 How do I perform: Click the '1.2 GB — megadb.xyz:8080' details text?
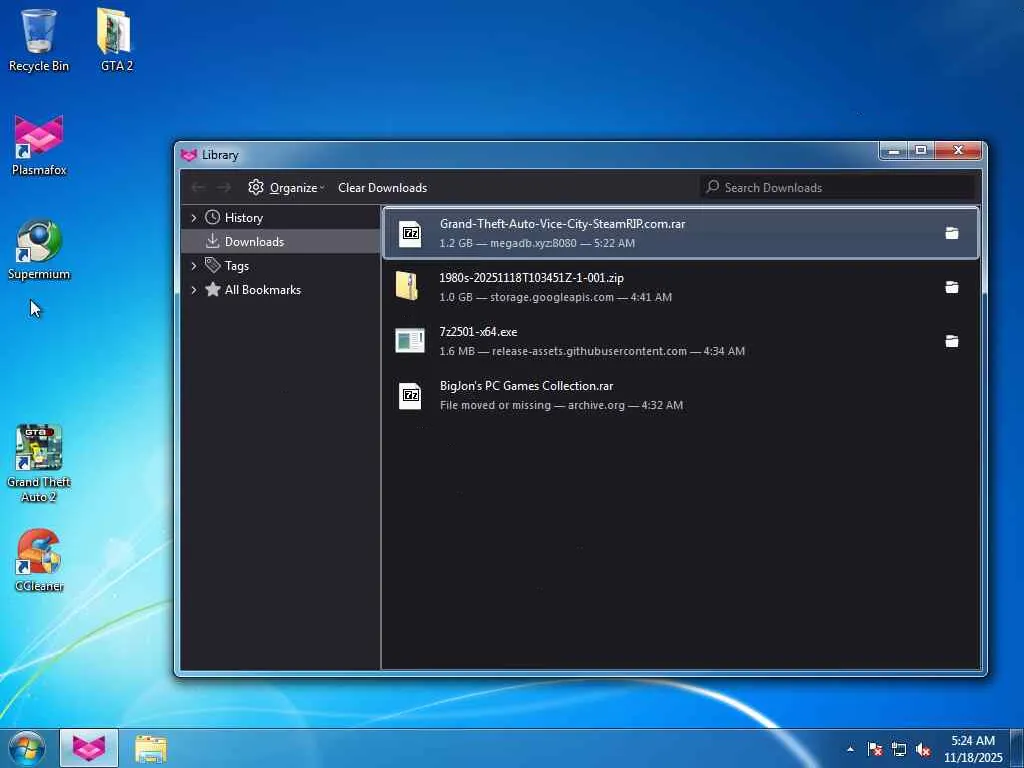click(508, 243)
